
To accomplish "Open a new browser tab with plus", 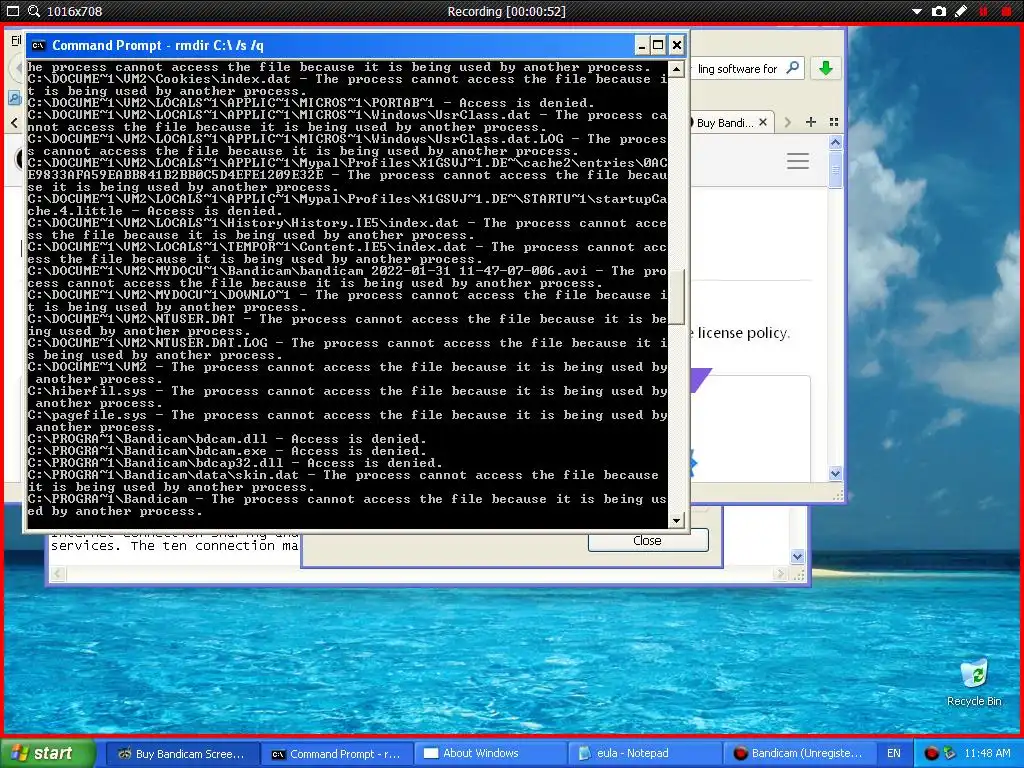I will [x=810, y=122].
